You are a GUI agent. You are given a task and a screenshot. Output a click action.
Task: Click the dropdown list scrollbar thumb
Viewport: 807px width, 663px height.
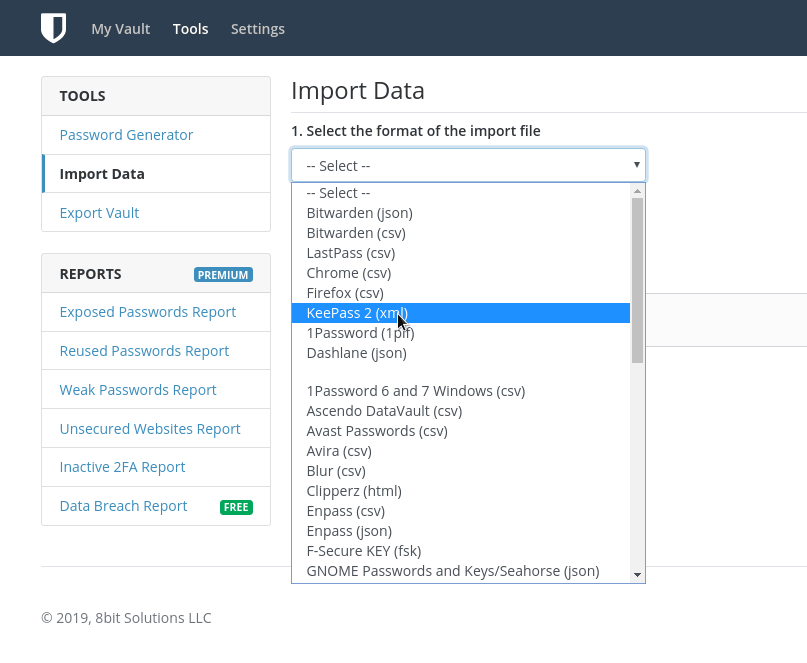637,280
